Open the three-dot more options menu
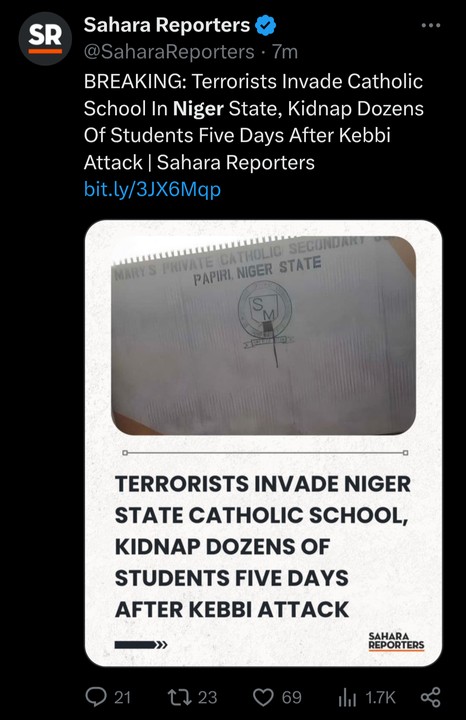The width and height of the screenshot is (466, 720). tap(431, 26)
